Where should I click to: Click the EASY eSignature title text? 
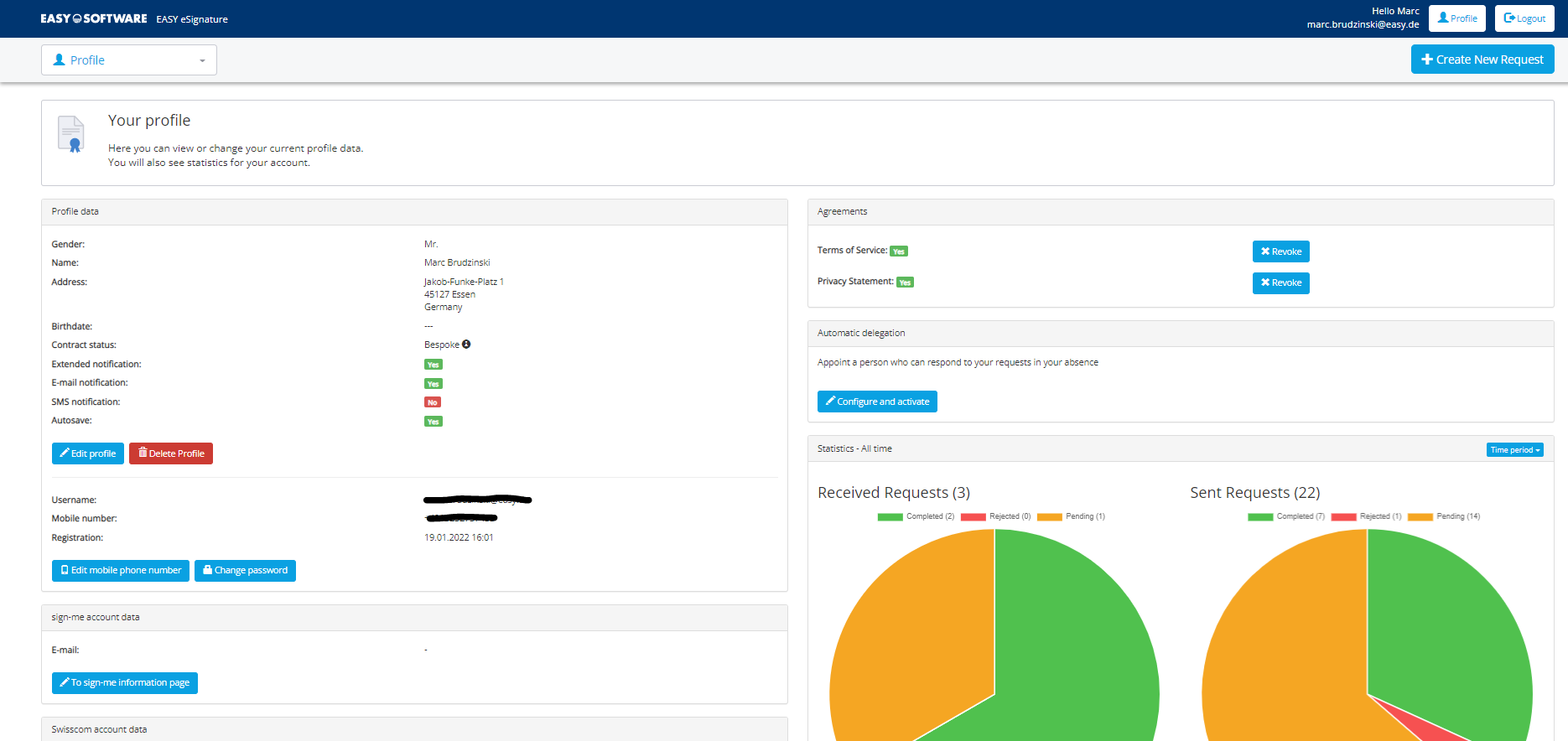click(x=192, y=19)
